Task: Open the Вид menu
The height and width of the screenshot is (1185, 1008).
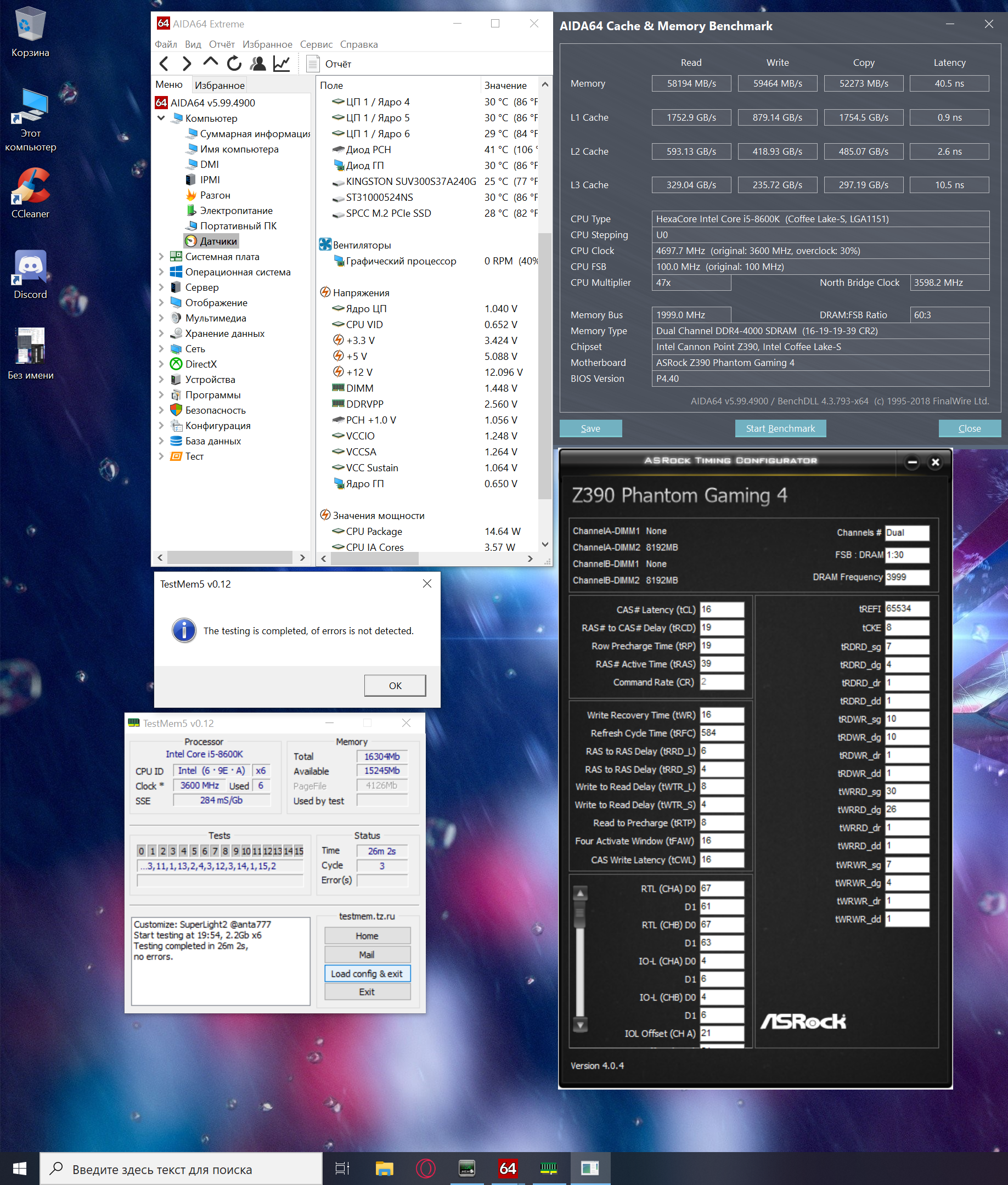Action: pyautogui.click(x=193, y=44)
